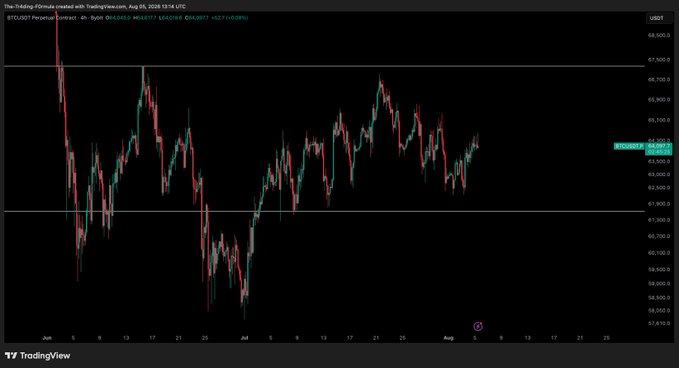The image size is (679, 368).
Task: Click the Open value in OHLC legend
Action: pyautogui.click(x=119, y=18)
